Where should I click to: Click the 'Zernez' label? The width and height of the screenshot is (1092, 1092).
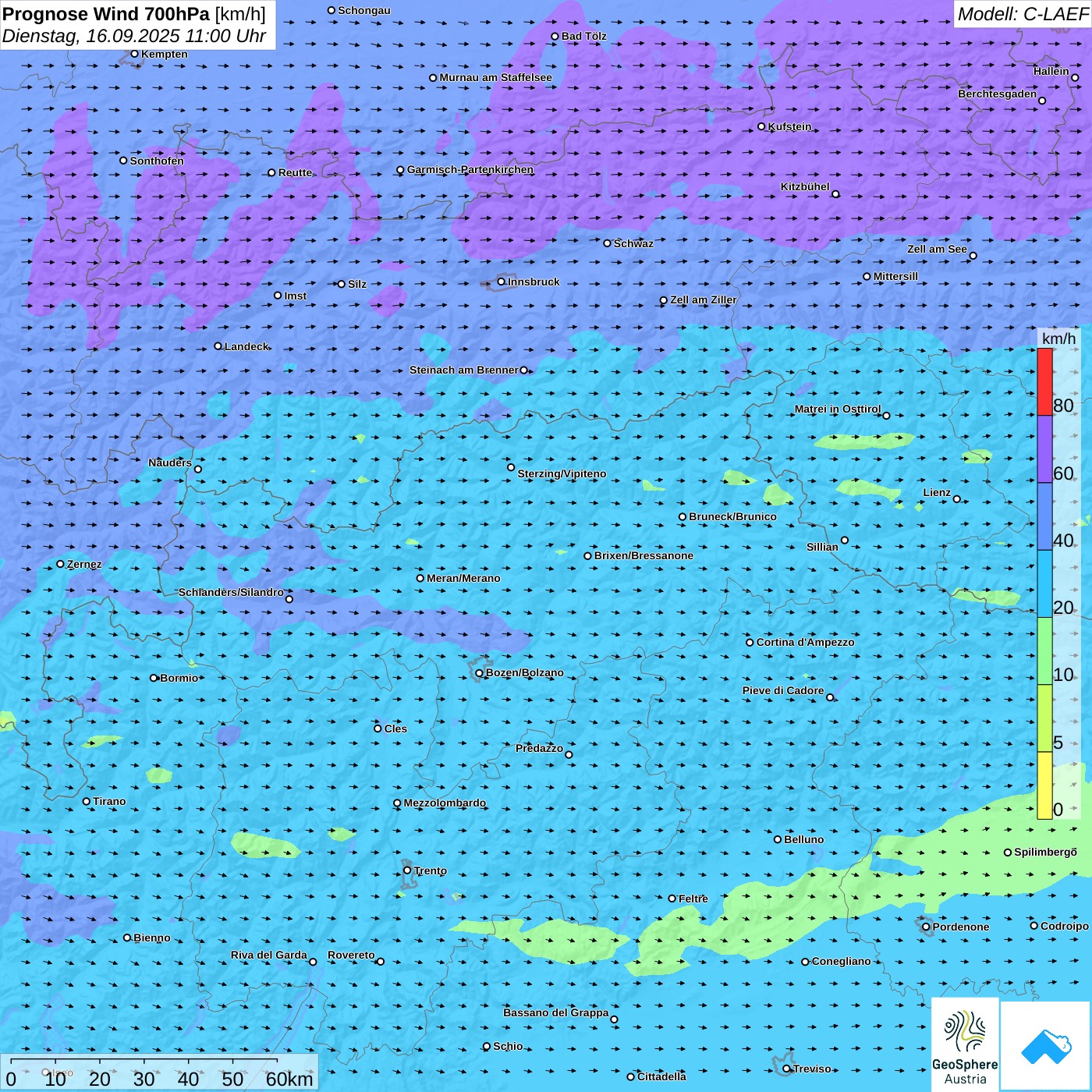[84, 564]
